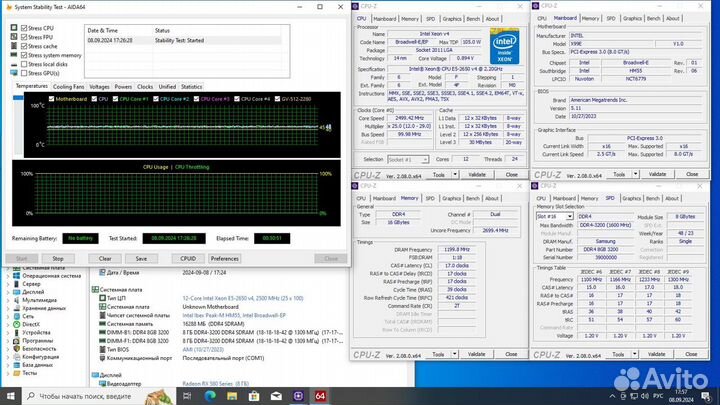
Task: Open the notification center icon
Action: (706, 396)
